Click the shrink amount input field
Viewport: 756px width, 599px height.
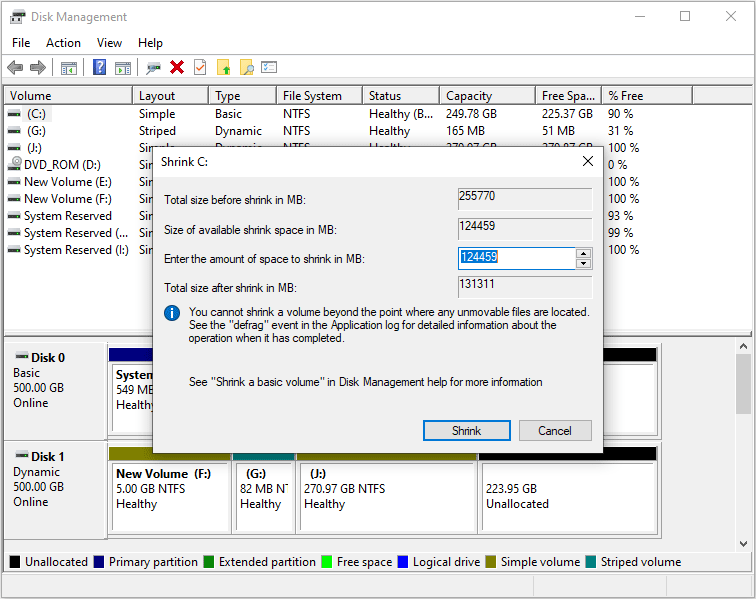click(516, 259)
